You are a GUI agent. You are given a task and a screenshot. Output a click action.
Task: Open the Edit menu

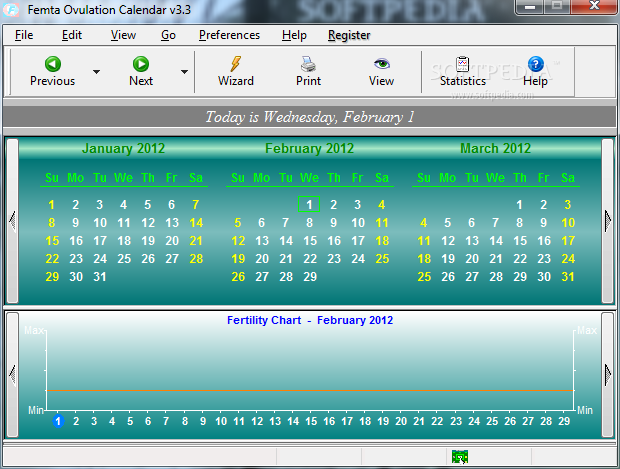(72, 35)
